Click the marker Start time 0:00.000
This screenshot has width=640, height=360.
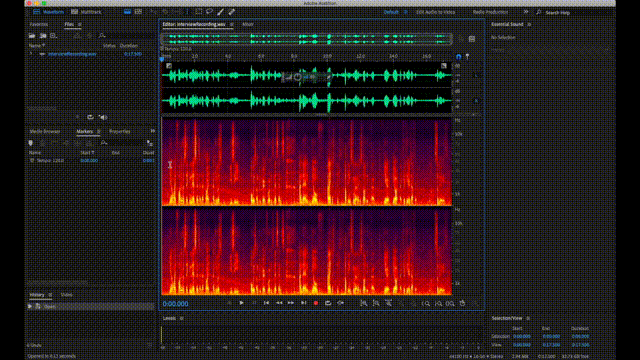click(89, 160)
